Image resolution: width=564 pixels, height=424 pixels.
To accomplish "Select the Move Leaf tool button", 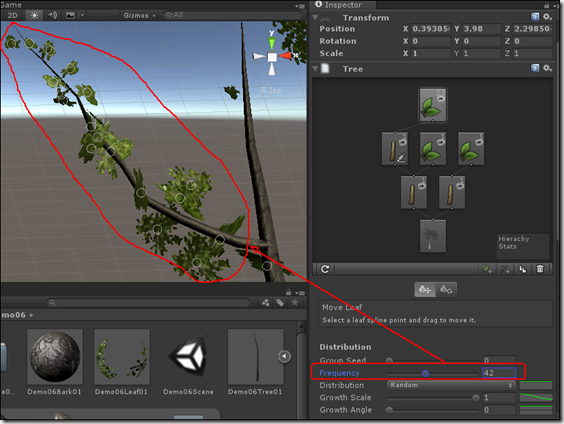I will tap(425, 289).
